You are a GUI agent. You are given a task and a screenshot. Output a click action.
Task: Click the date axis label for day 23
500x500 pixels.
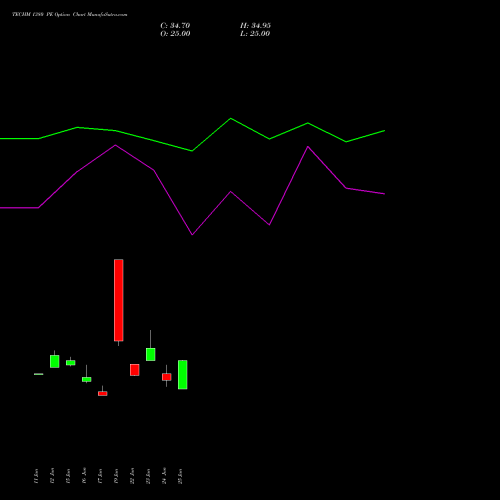[x=148, y=476]
